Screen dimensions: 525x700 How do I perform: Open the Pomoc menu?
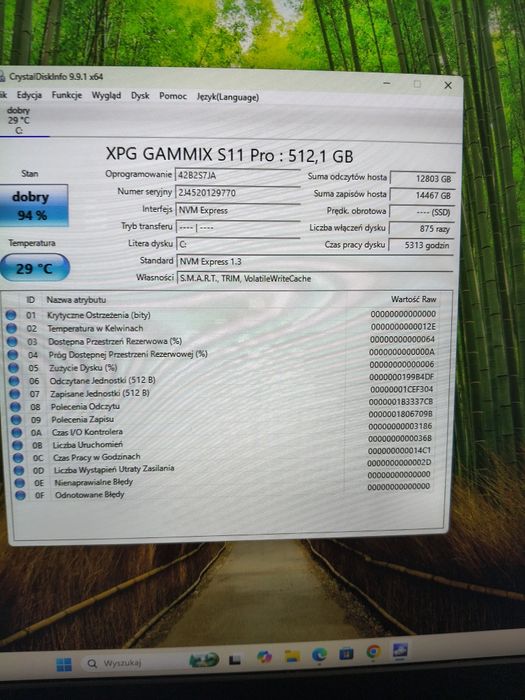coord(173,96)
